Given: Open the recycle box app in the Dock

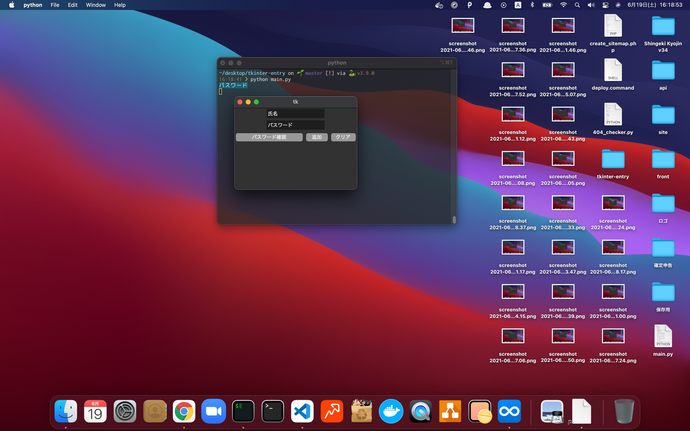Looking at the screenshot, I should click(x=361, y=411).
